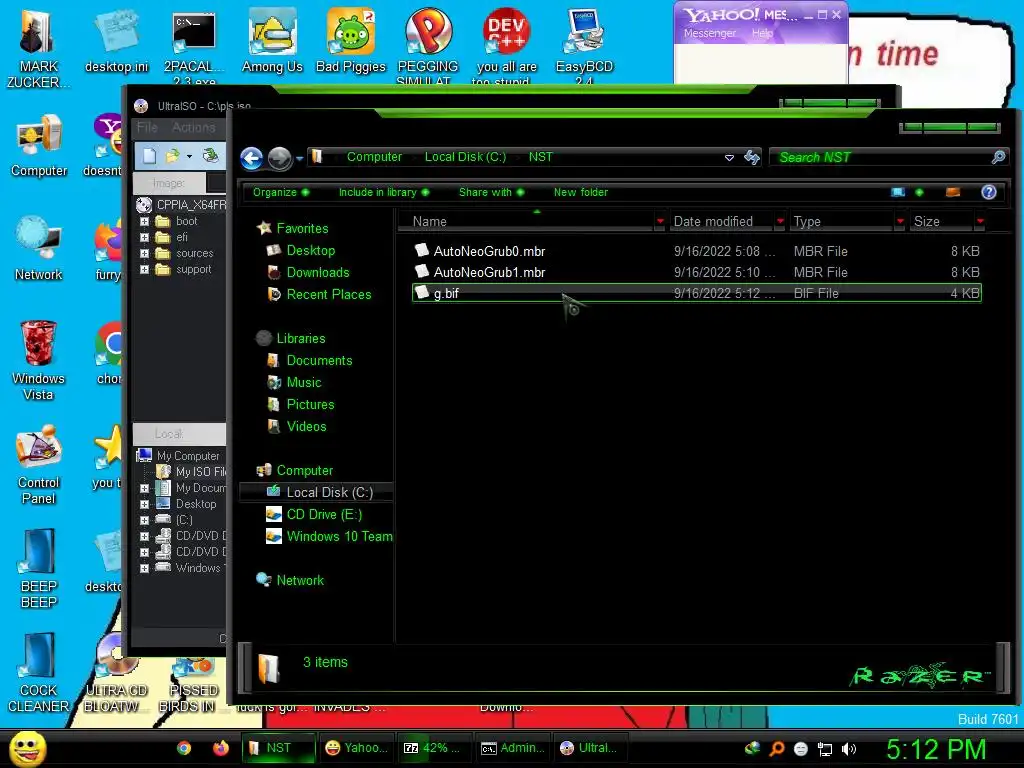The image size is (1024, 768).
Task: Click the volume speaker icon in system tray
Action: (x=849, y=748)
